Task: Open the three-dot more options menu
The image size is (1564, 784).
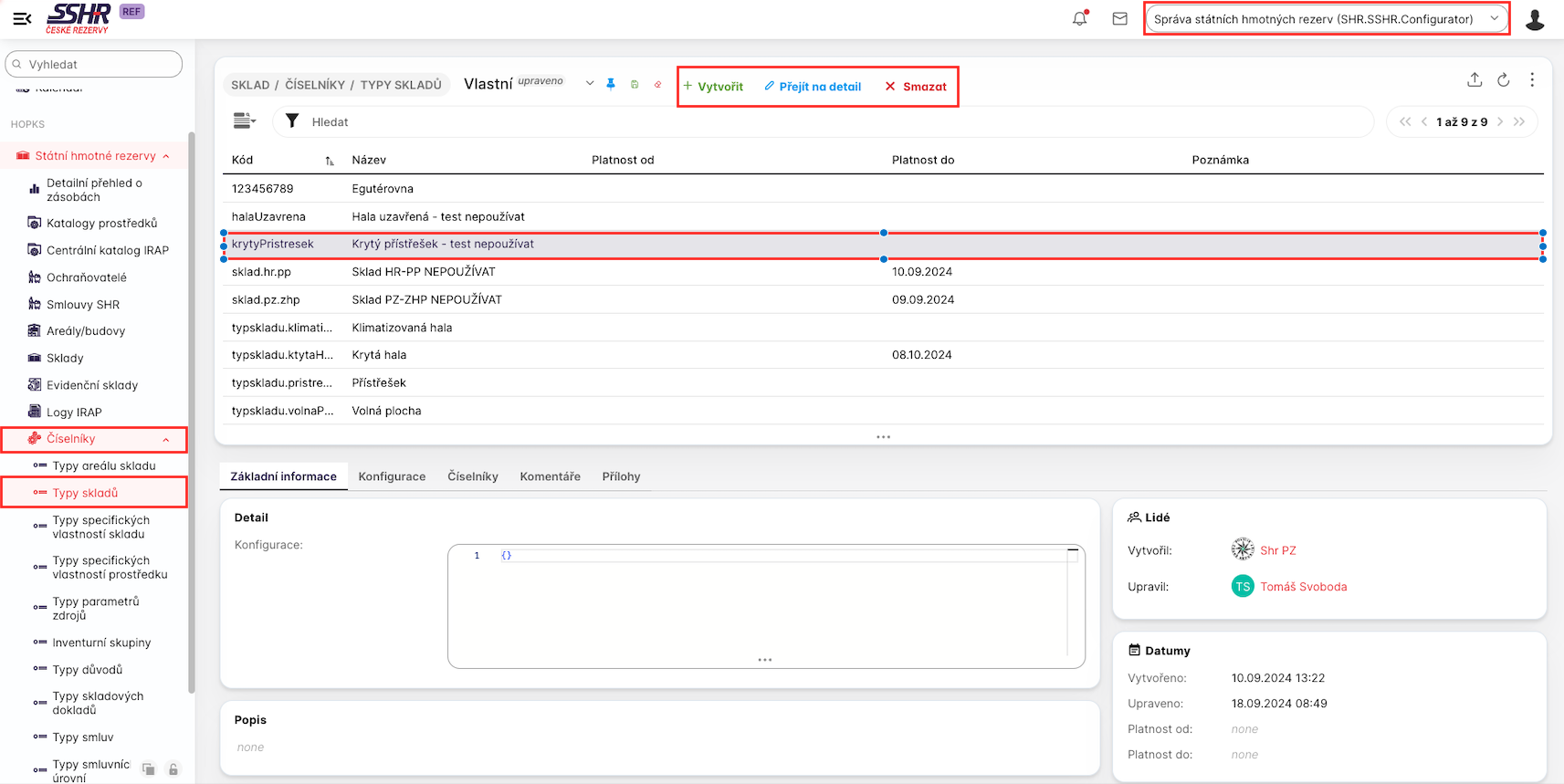Action: tap(1532, 80)
